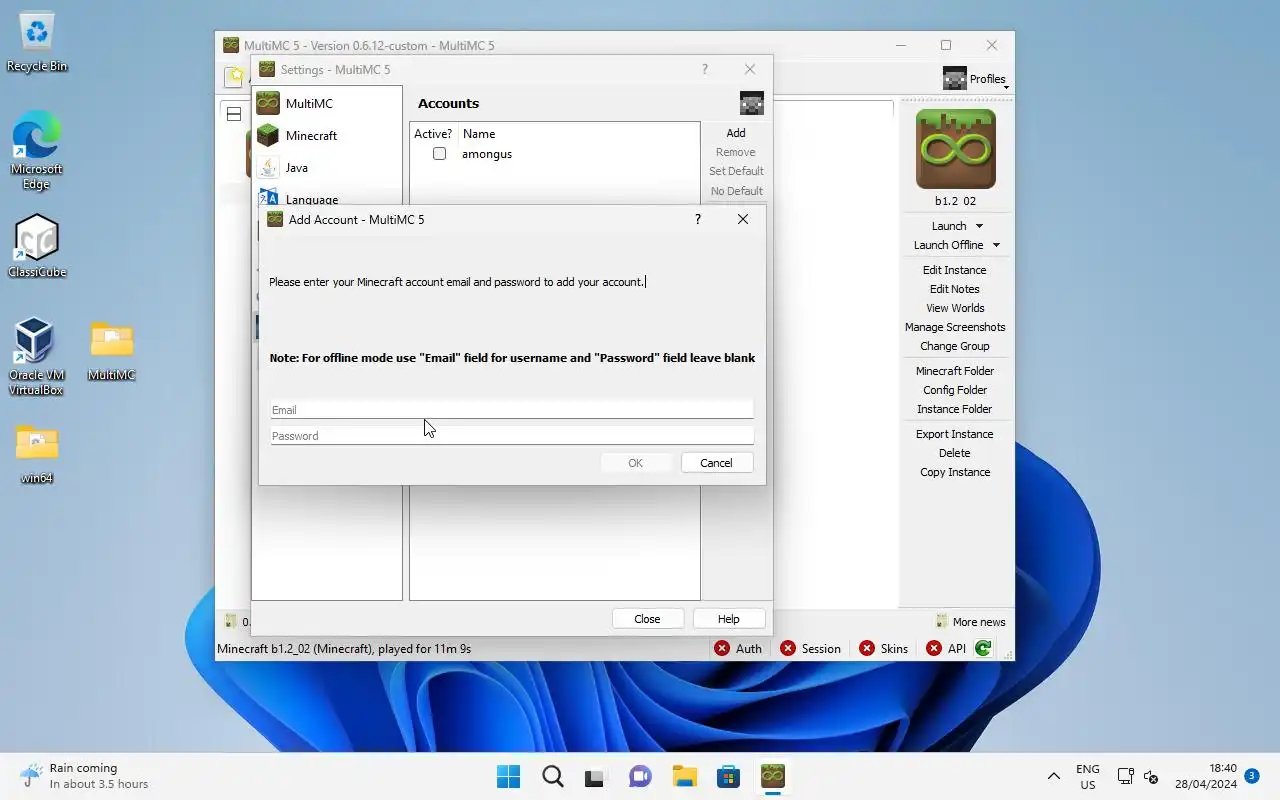Screen dimensions: 1280x800
Task: Open the win64 desktop folder
Action: click(37, 453)
